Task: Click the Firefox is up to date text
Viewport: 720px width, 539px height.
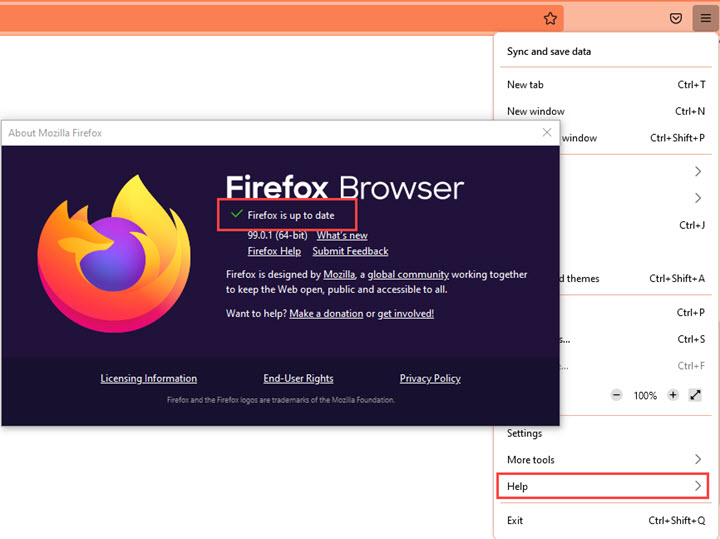Action: tap(291, 215)
